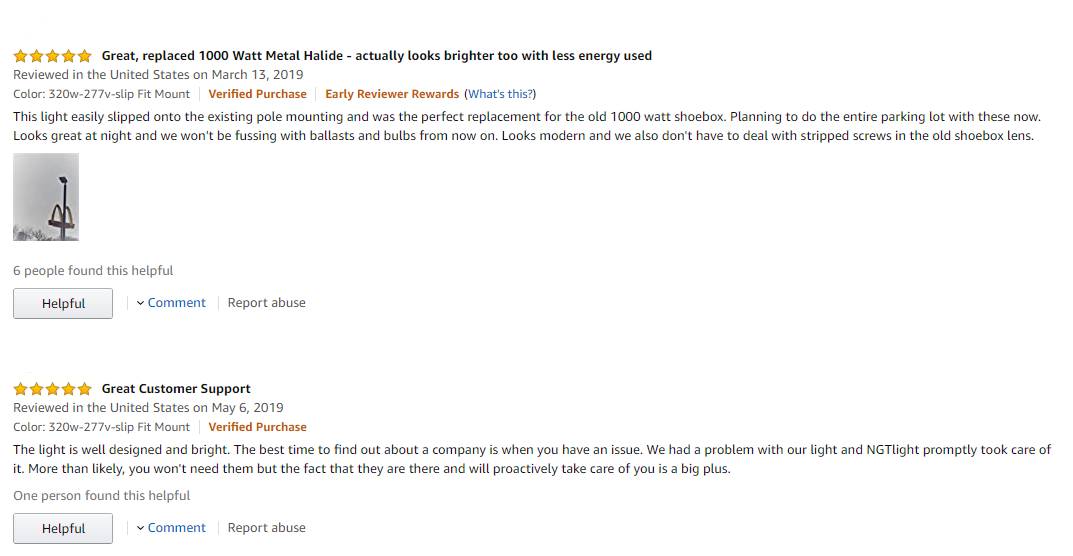
Task: Click the five-star rating of the Metal Halide review
Action: point(52,56)
